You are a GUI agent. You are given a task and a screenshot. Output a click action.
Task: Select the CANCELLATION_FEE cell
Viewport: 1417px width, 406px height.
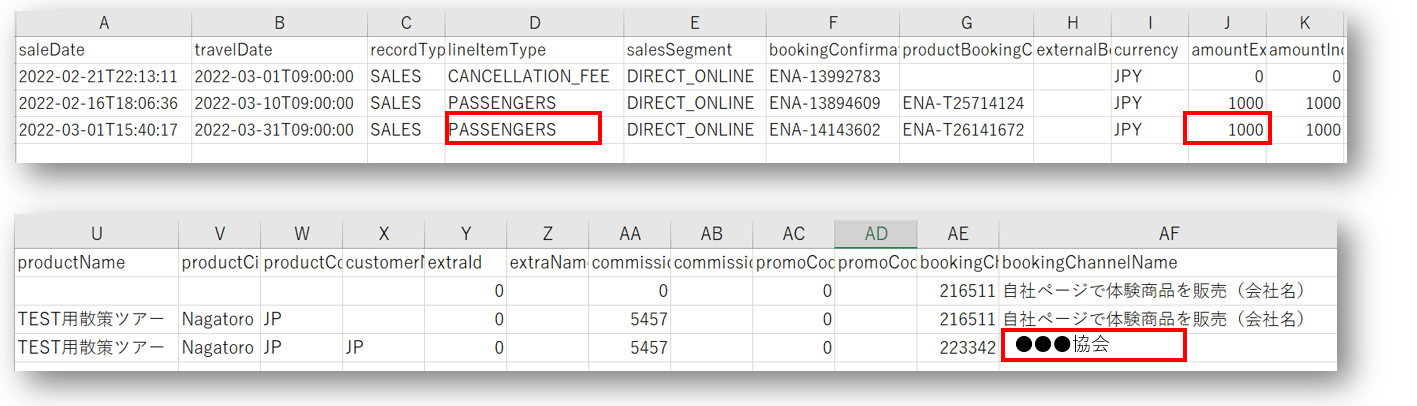[529, 76]
